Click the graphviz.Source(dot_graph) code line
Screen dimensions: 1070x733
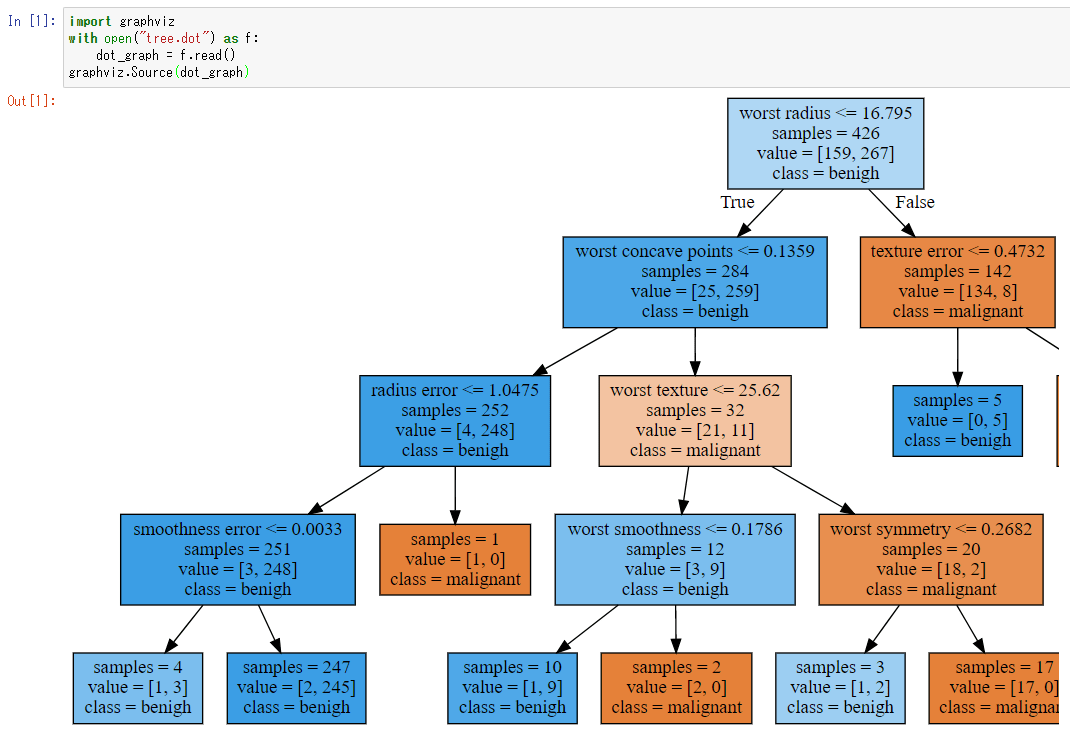click(158, 72)
